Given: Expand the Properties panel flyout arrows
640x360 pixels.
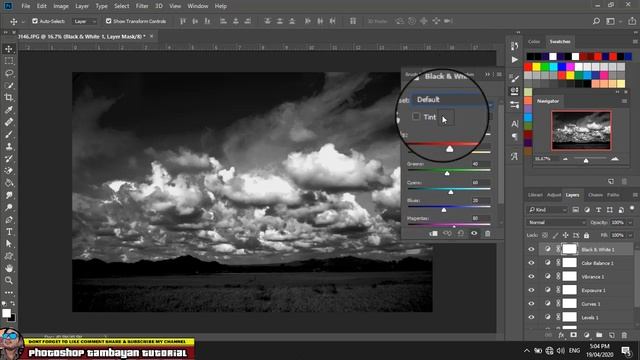Looking at the screenshot, I should pyautogui.click(x=487, y=74).
